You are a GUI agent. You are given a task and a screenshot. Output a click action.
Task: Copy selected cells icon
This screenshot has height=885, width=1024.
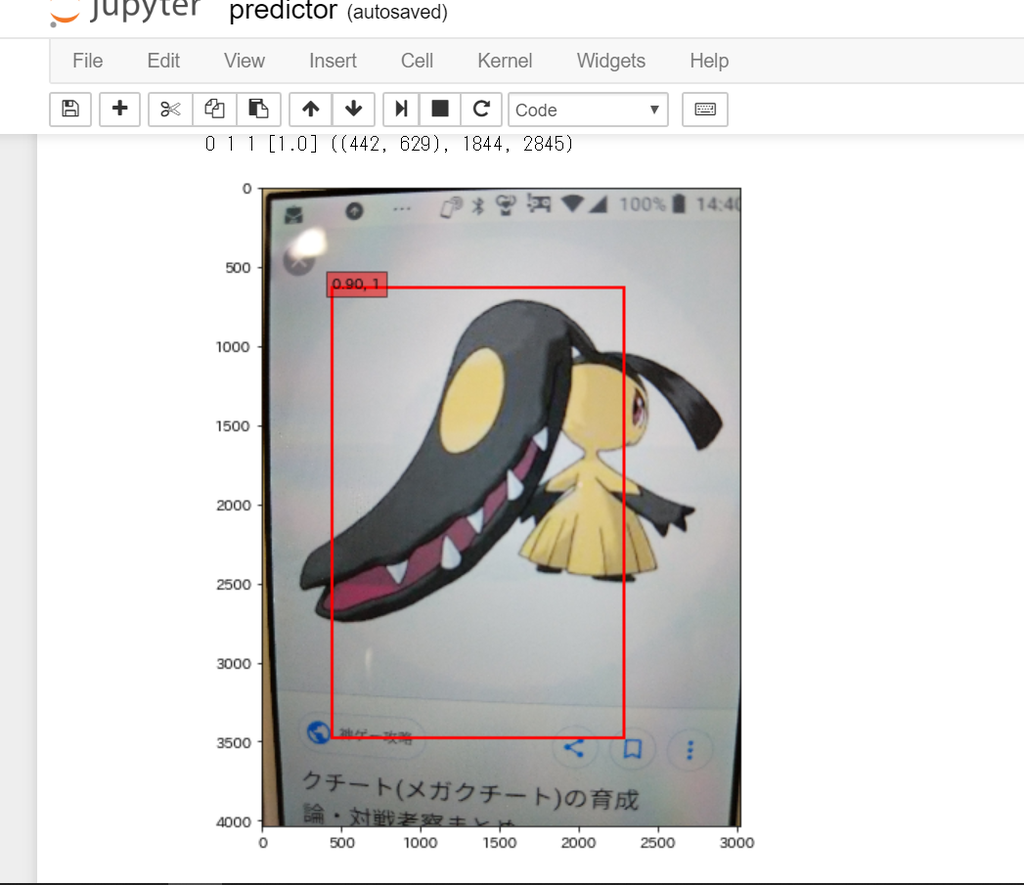[x=214, y=109]
